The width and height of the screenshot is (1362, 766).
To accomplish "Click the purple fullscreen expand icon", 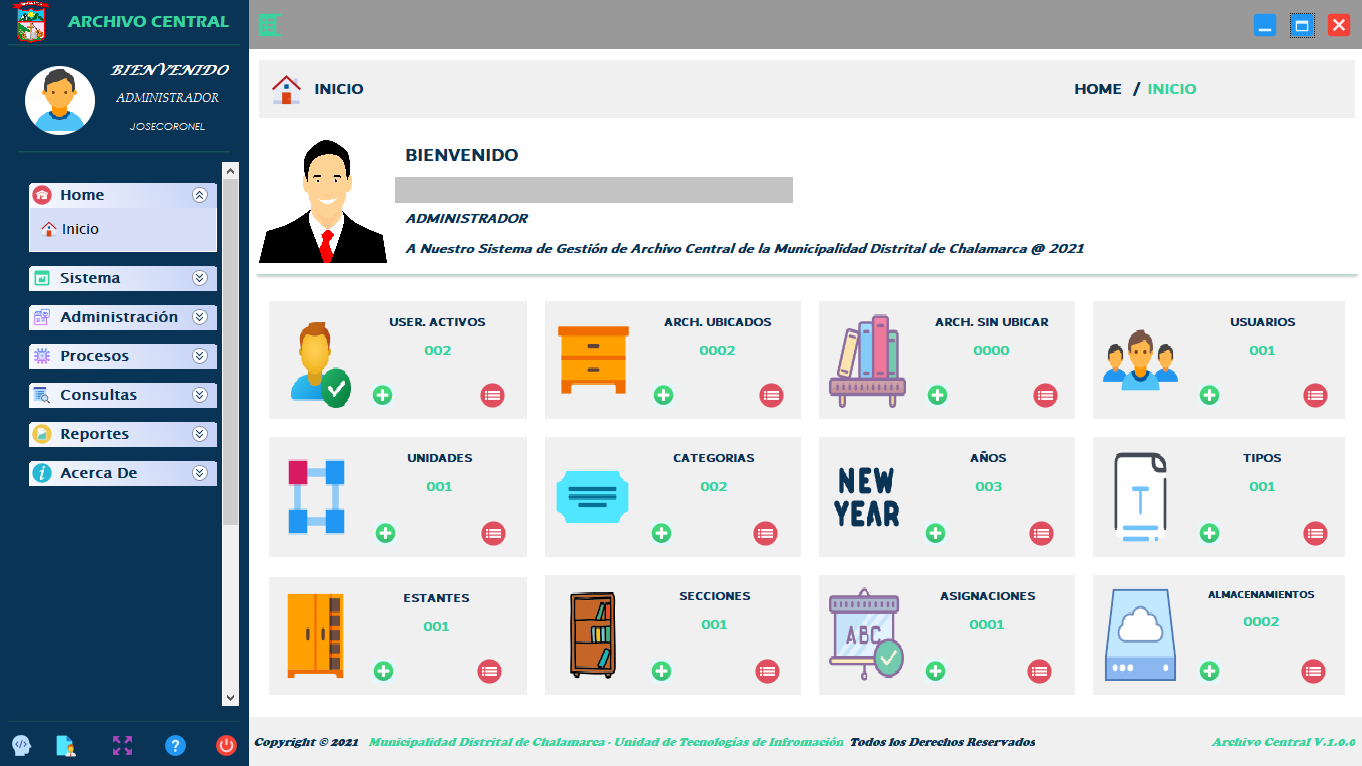I will [x=122, y=745].
